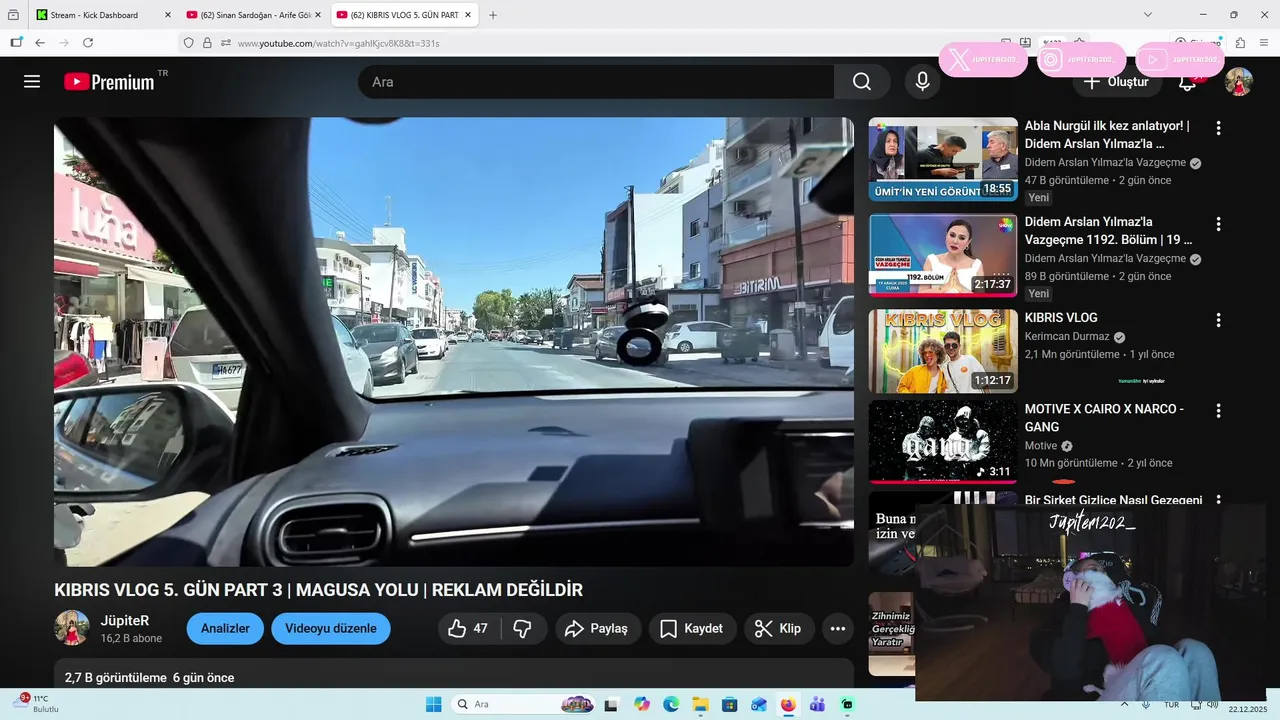Open options for KIBRIS VLOG suggestion
Image resolution: width=1280 pixels, height=720 pixels.
(1218, 320)
